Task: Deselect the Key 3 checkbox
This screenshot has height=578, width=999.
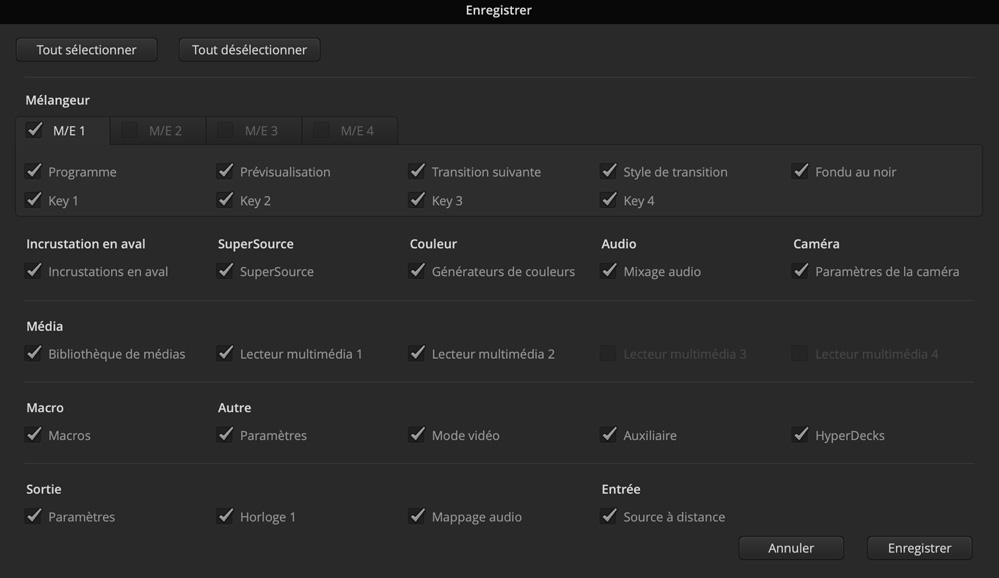Action: [418, 200]
